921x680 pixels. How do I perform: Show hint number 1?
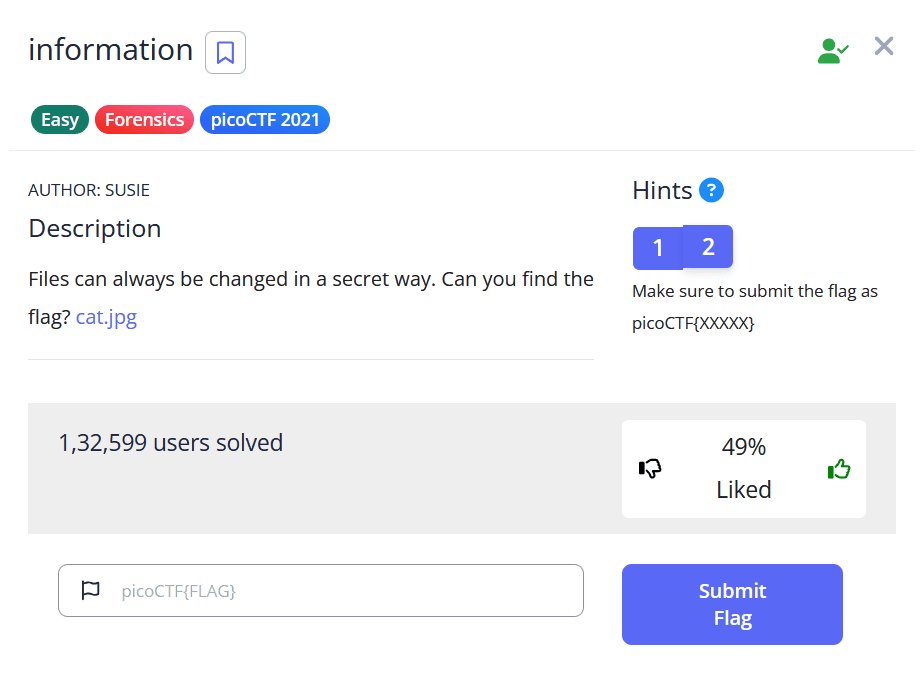657,248
